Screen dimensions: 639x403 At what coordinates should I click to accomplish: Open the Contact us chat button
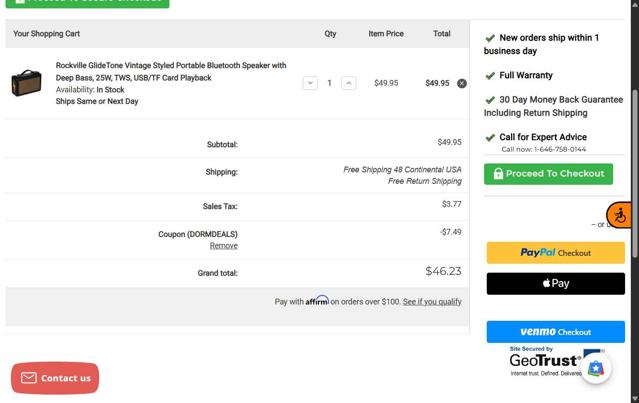click(x=55, y=378)
